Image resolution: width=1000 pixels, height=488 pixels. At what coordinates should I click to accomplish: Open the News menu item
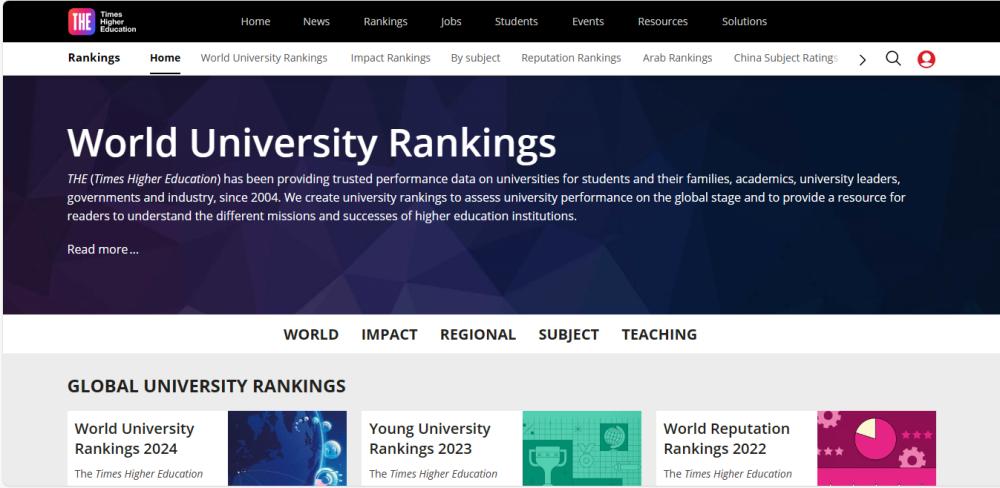tap(316, 21)
